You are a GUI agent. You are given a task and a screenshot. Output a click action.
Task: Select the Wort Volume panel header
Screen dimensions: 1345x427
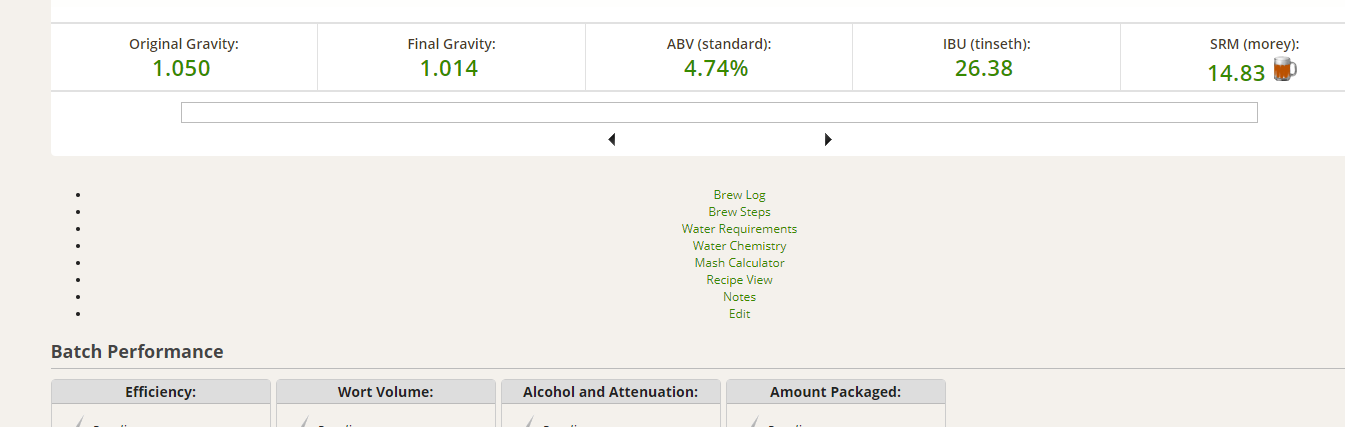point(386,392)
